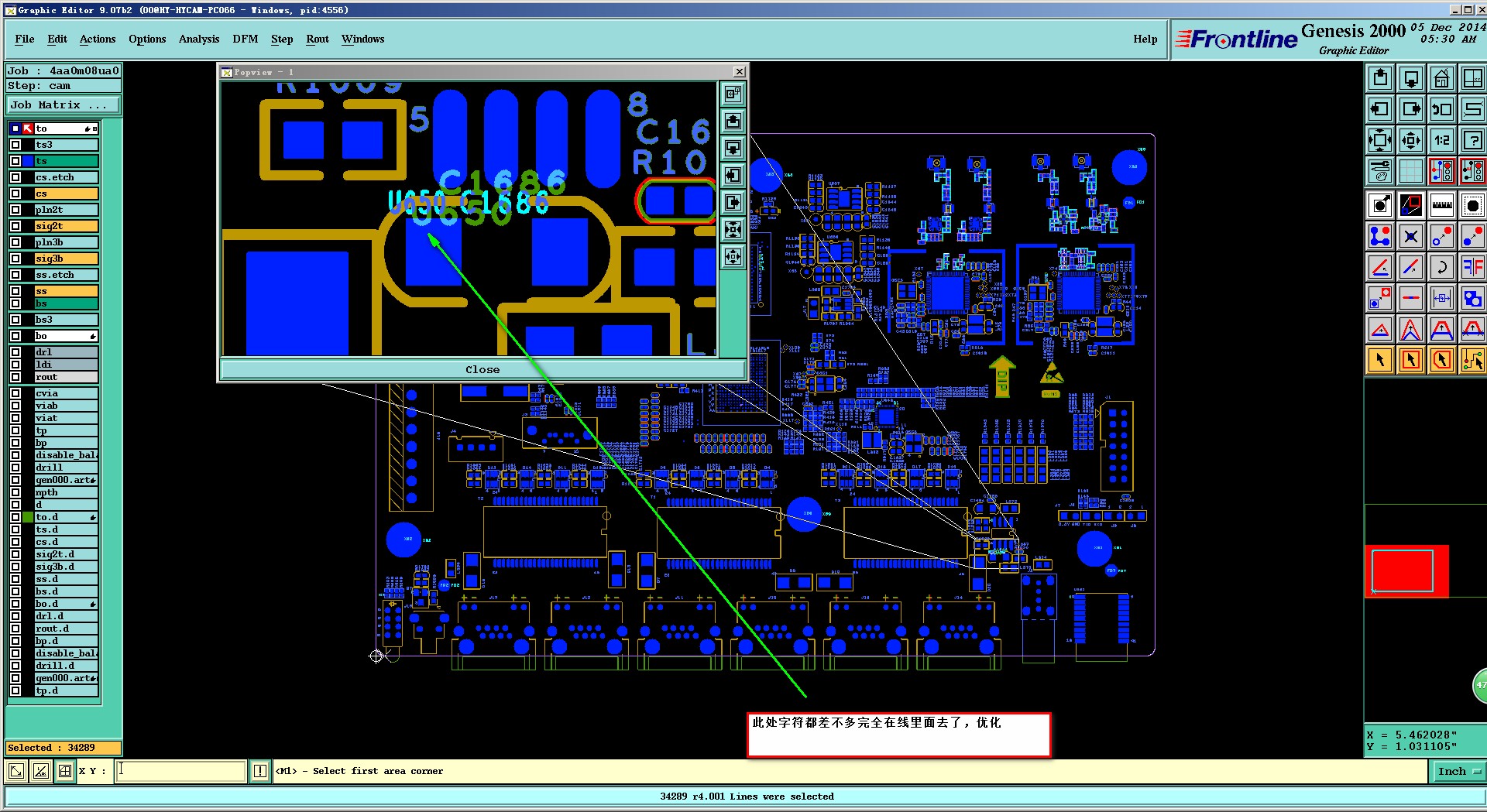
Task: Click the zoom in box icon
Action: (1380, 140)
